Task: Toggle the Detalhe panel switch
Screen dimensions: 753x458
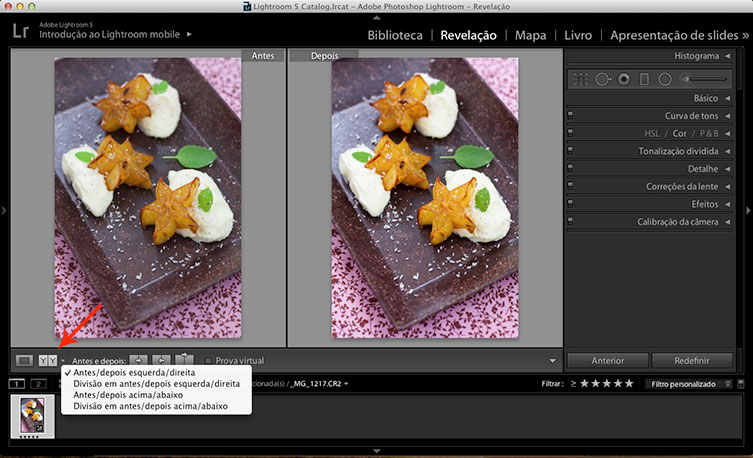Action: (570, 169)
